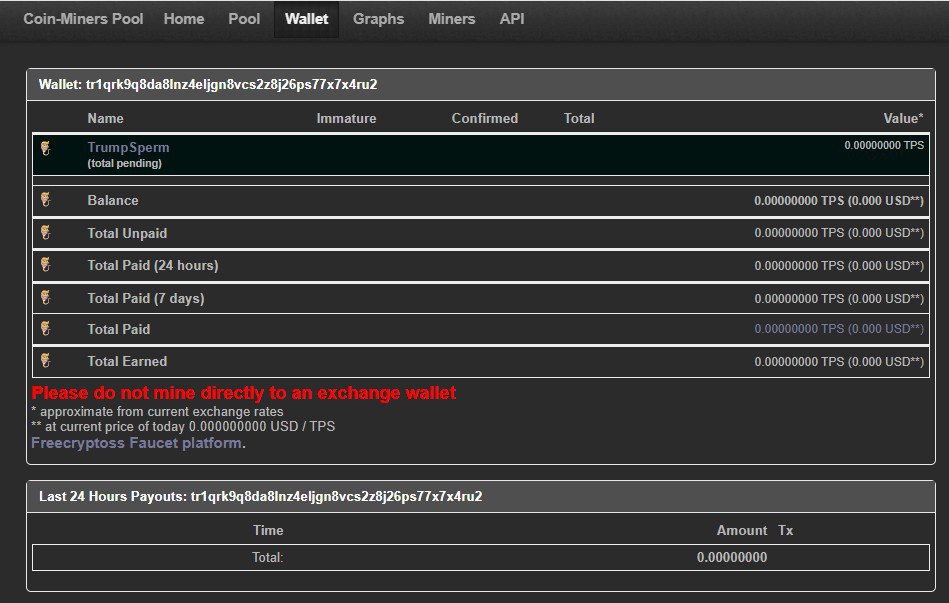Go to the Pool menu item

[x=244, y=19]
